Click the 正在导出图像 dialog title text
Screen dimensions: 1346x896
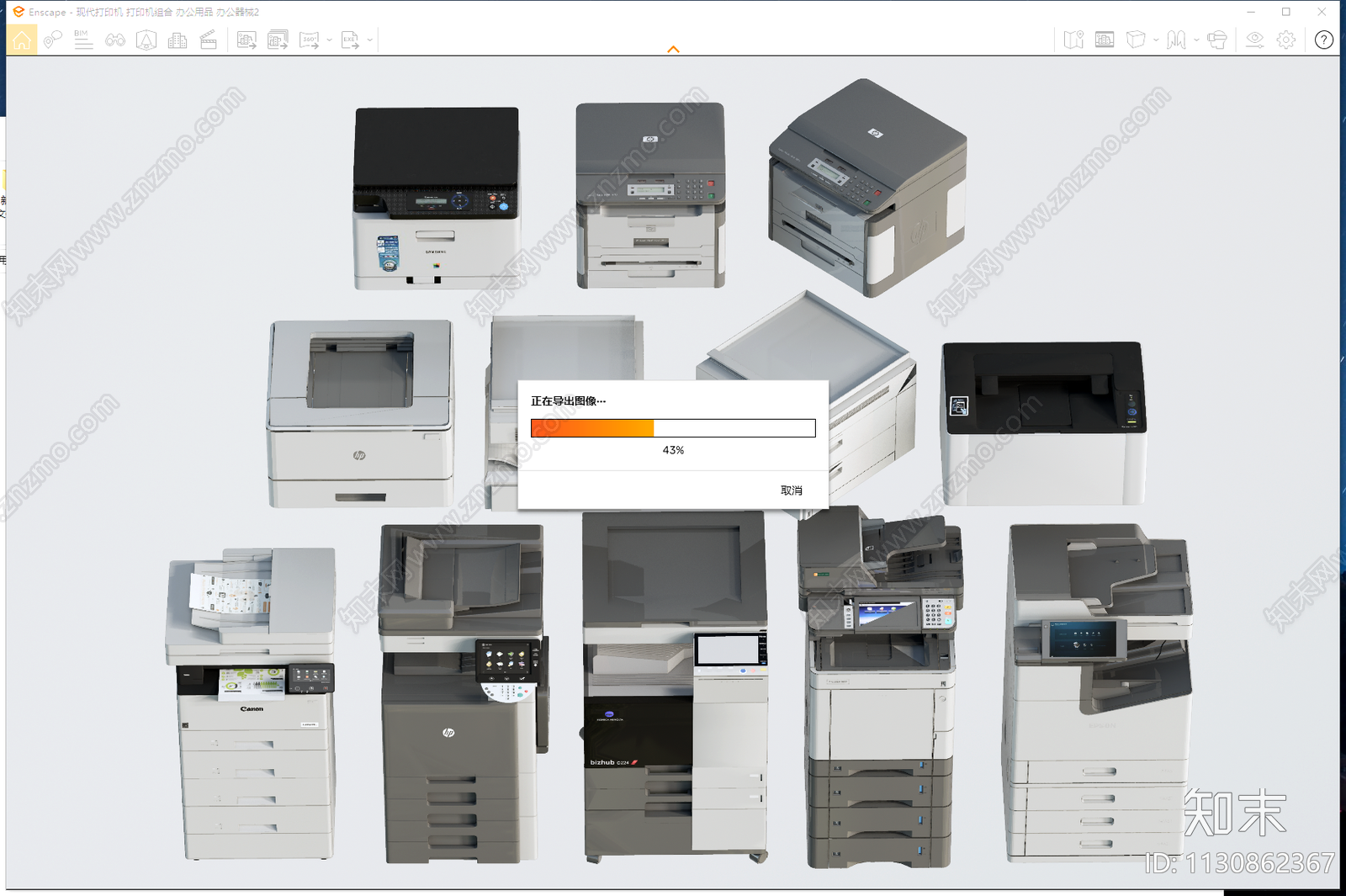[x=568, y=401]
